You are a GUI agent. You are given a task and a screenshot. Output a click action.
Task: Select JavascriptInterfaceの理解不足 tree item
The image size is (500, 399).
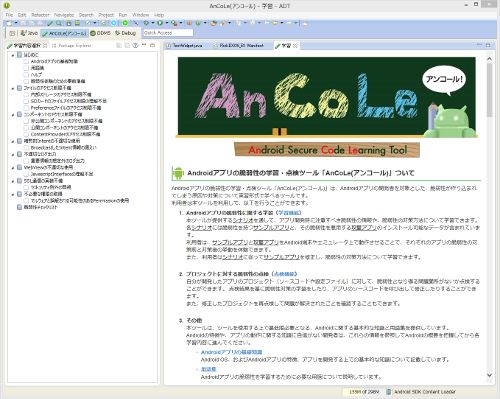(x=62, y=174)
